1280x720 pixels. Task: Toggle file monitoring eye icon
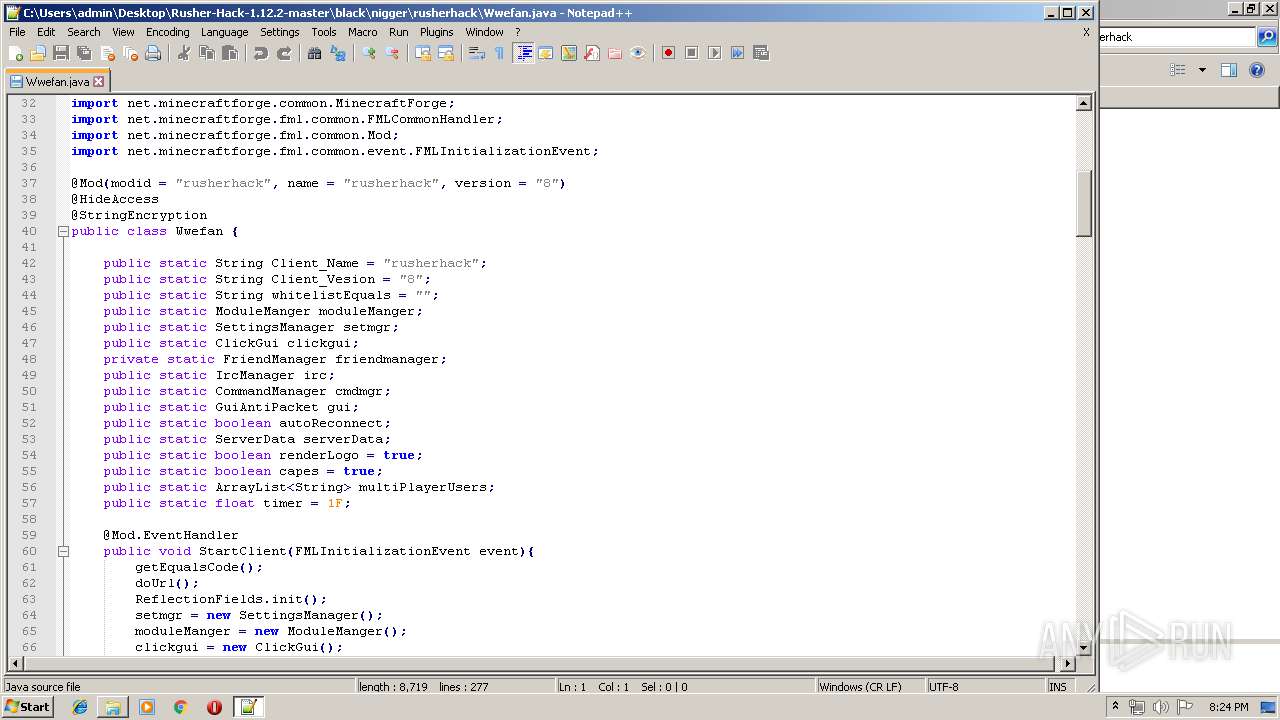click(x=638, y=53)
